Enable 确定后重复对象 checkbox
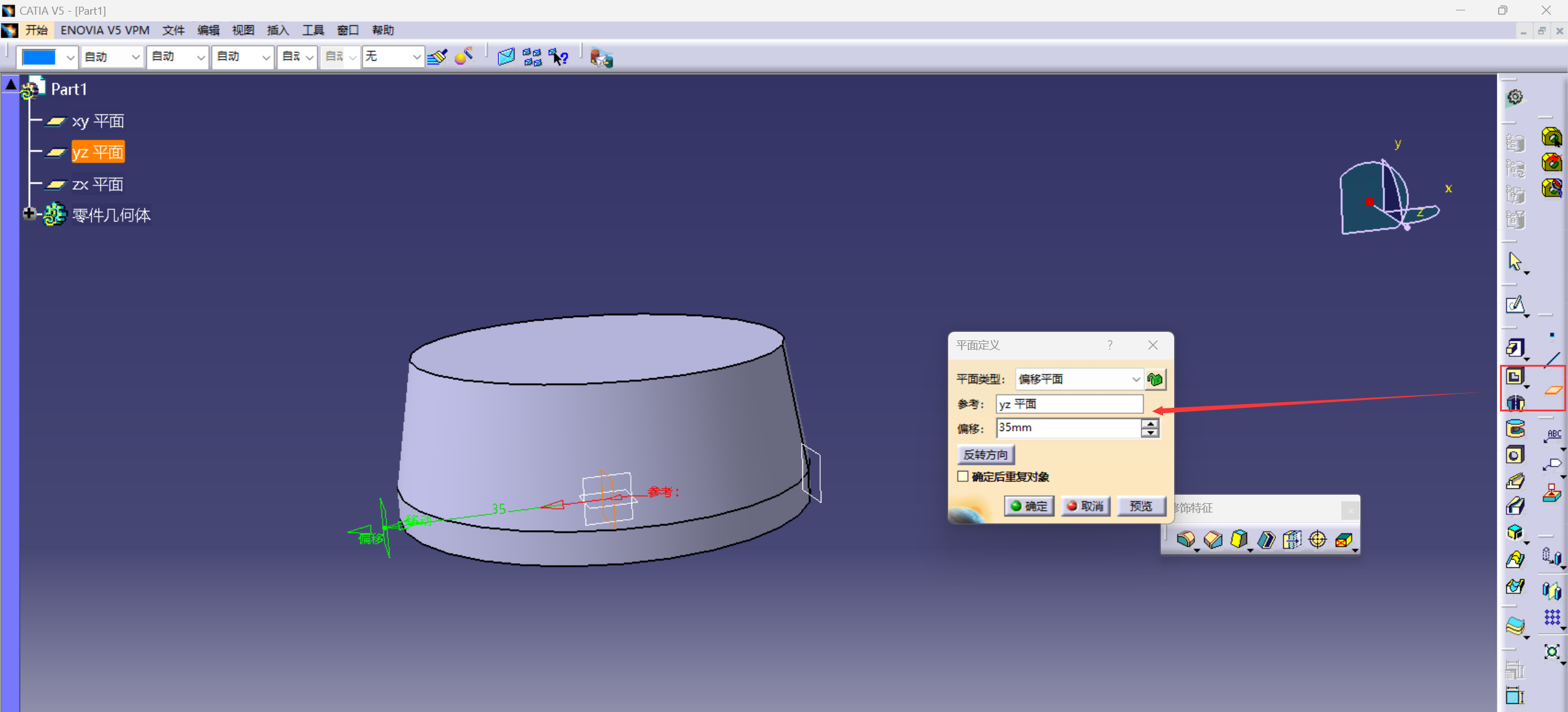This screenshot has width=1568, height=712. coord(963,476)
